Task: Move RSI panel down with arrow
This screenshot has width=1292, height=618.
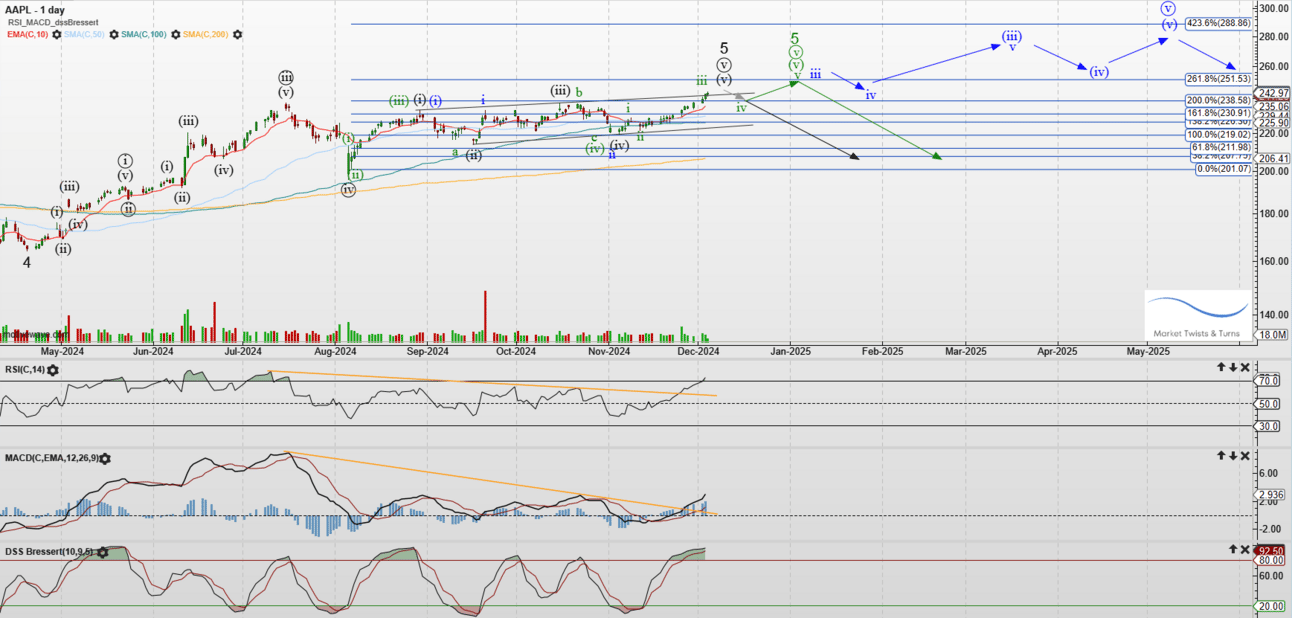Action: [1233, 368]
